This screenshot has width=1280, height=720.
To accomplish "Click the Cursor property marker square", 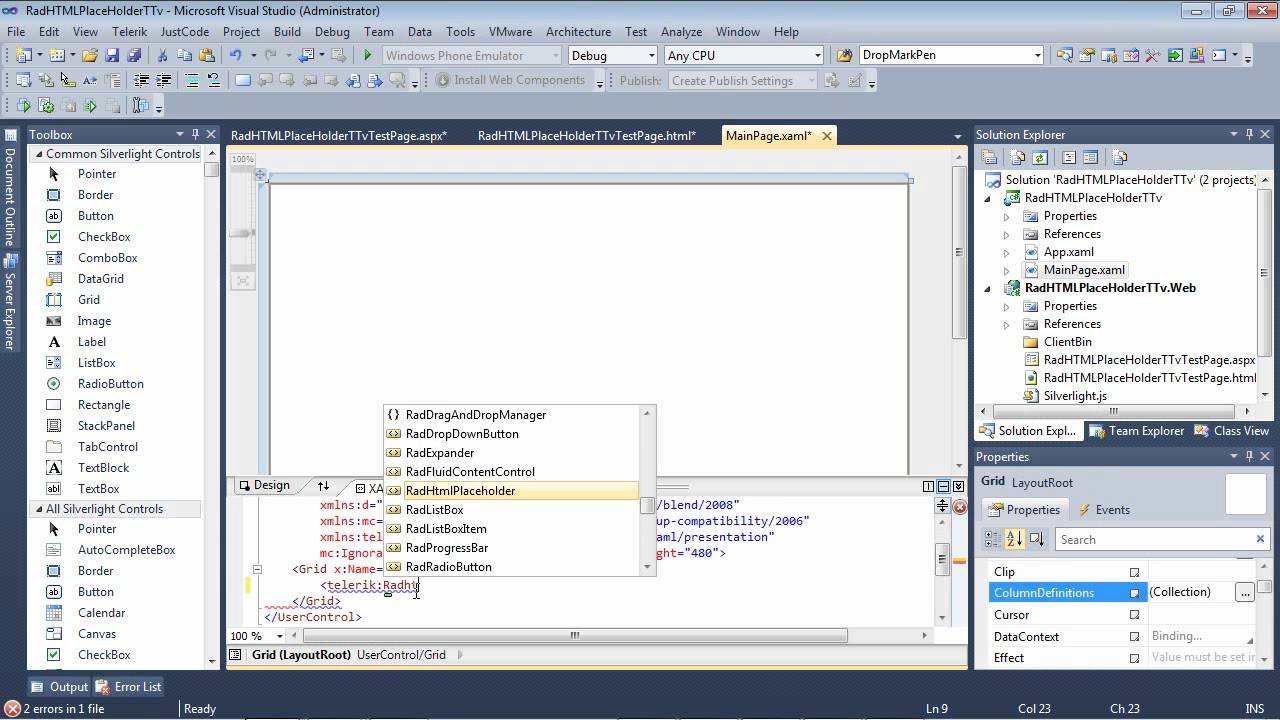I will [x=1134, y=615].
